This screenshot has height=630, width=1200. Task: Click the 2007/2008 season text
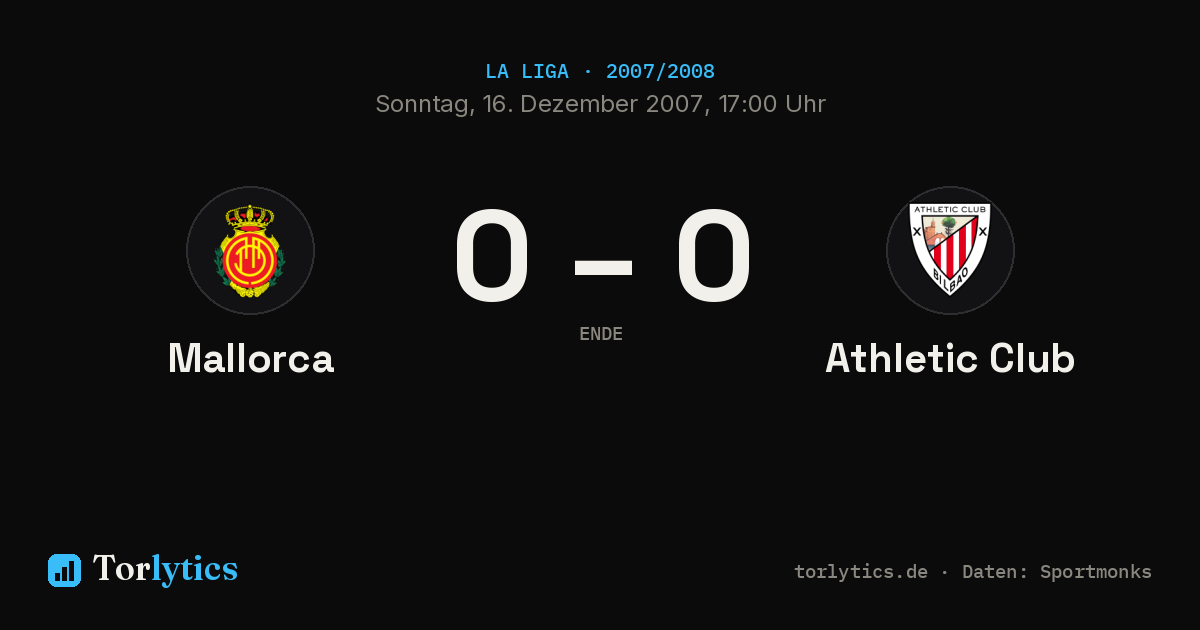click(x=660, y=72)
